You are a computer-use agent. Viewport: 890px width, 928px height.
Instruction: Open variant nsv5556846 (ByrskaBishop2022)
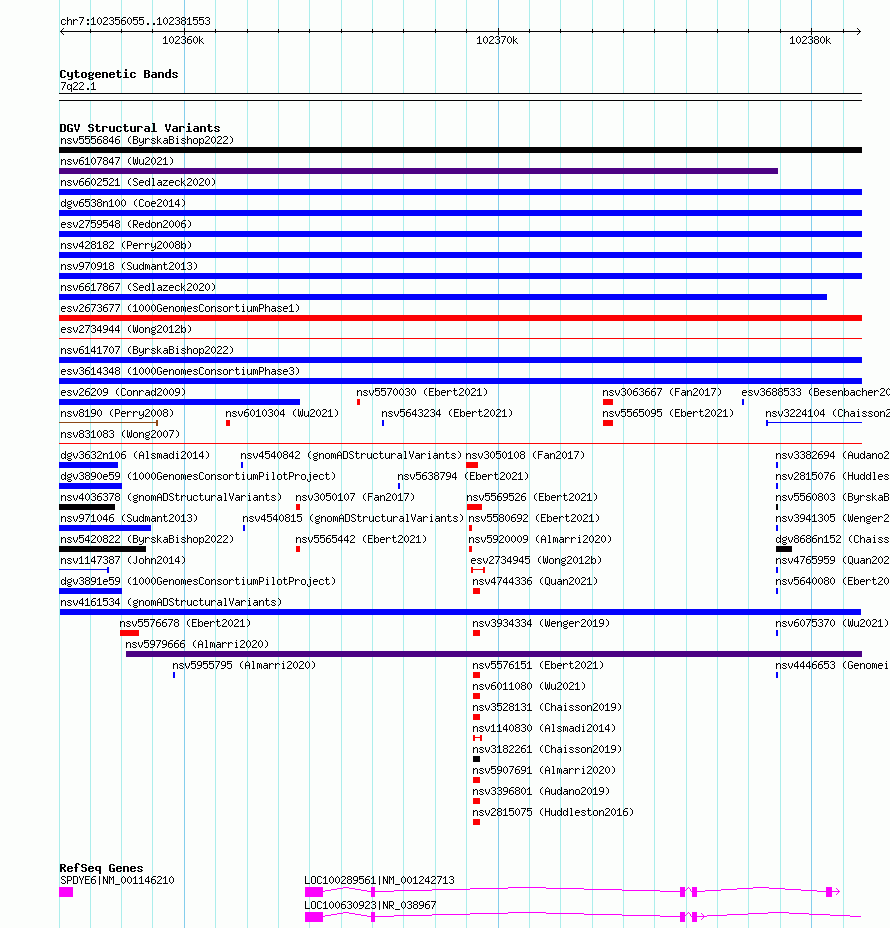click(x=147, y=140)
